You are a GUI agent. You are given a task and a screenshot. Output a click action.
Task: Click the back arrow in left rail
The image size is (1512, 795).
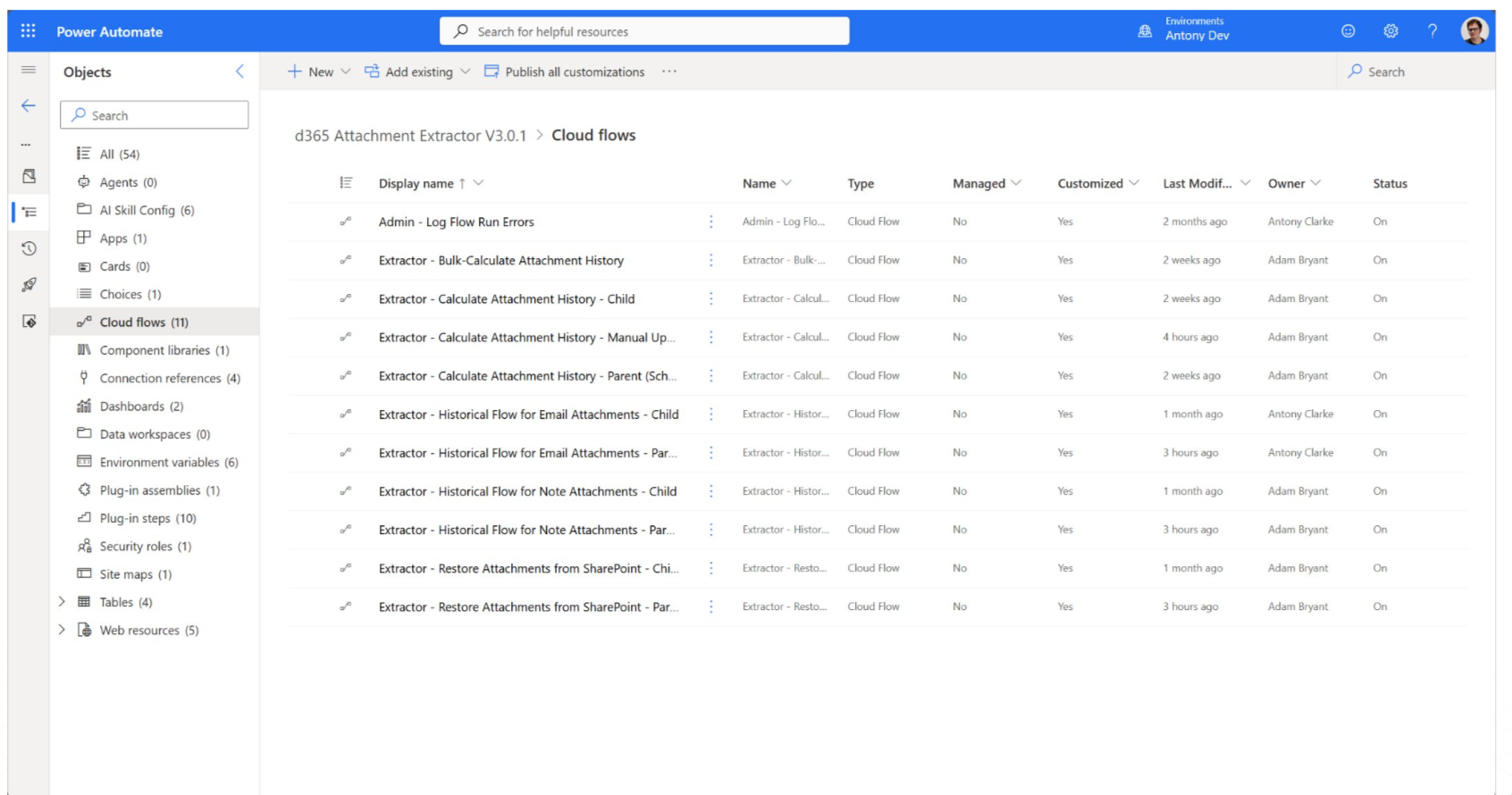pyautogui.click(x=29, y=105)
